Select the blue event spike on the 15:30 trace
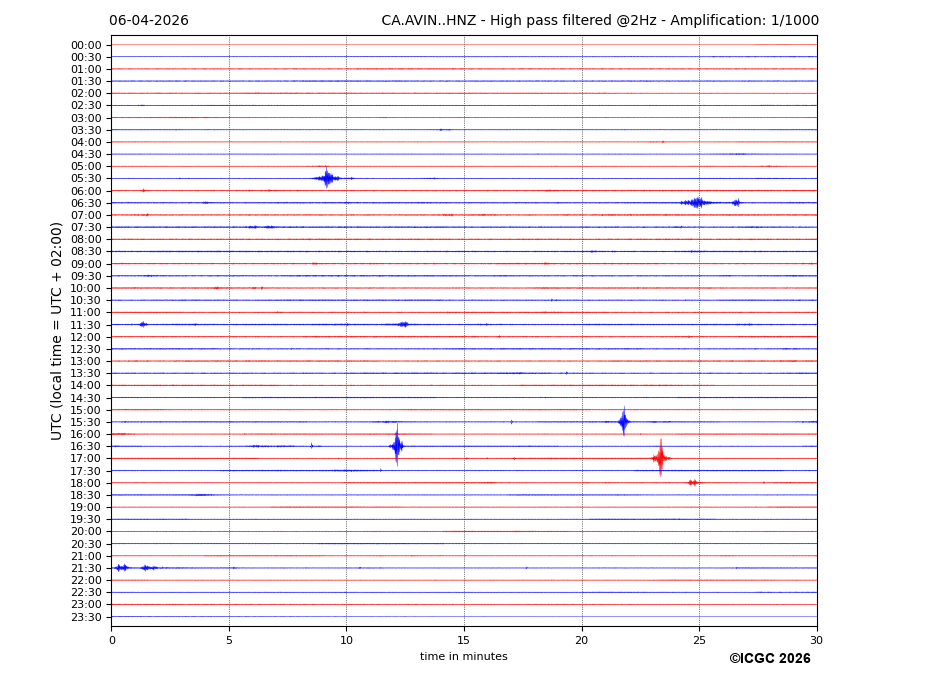Image resolution: width=927 pixels, height=696 pixels. [623, 422]
